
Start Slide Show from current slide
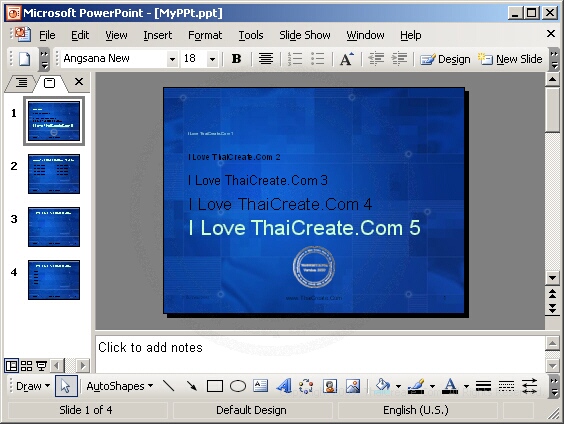(41, 366)
